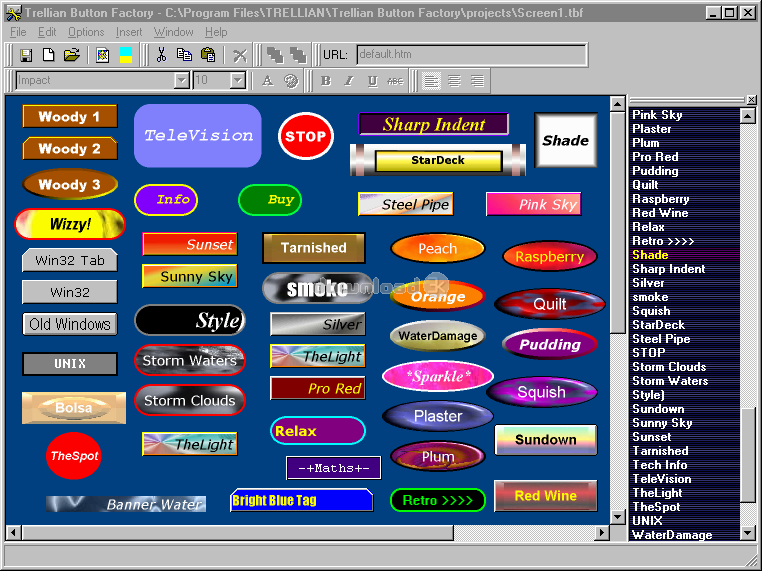Screen dimensions: 762x571
Task: Click the Save icon in the toolbar
Action: [x=27, y=55]
